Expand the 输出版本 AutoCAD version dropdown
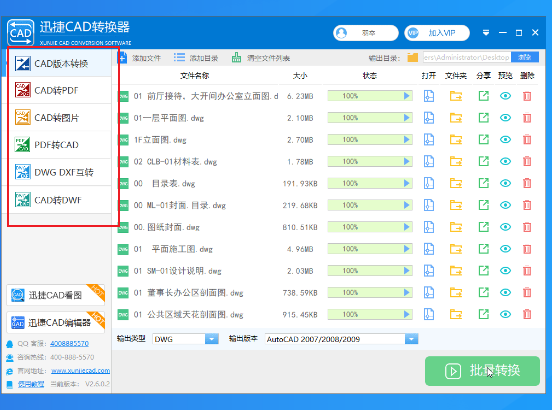552x410 pixels. pos(411,339)
